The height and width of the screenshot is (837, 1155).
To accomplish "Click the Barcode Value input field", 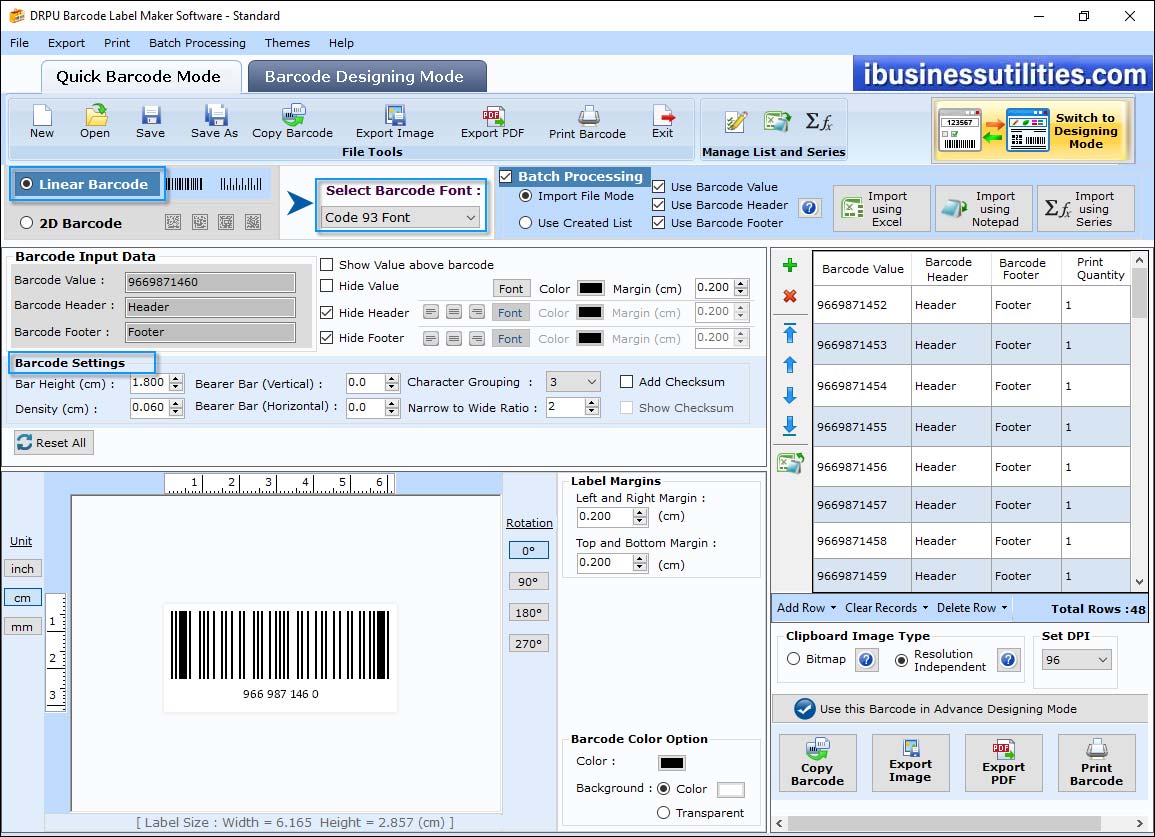I will click(x=210, y=281).
